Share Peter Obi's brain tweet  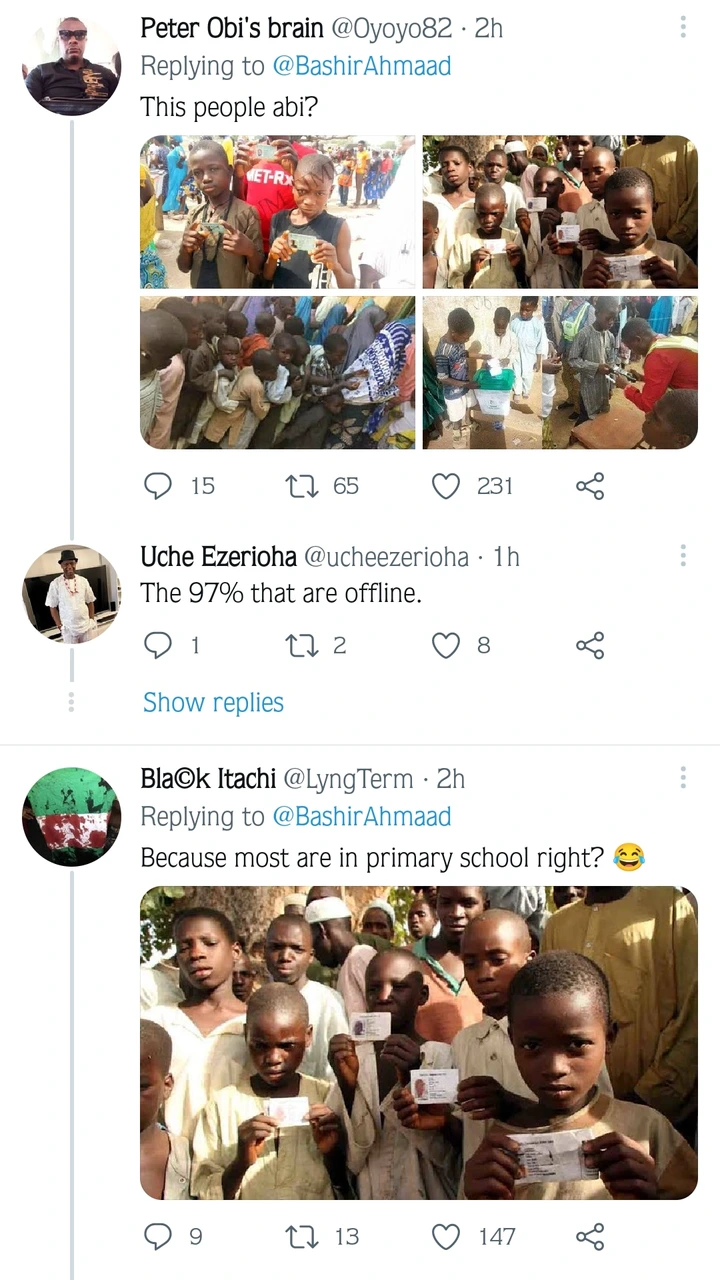point(590,486)
